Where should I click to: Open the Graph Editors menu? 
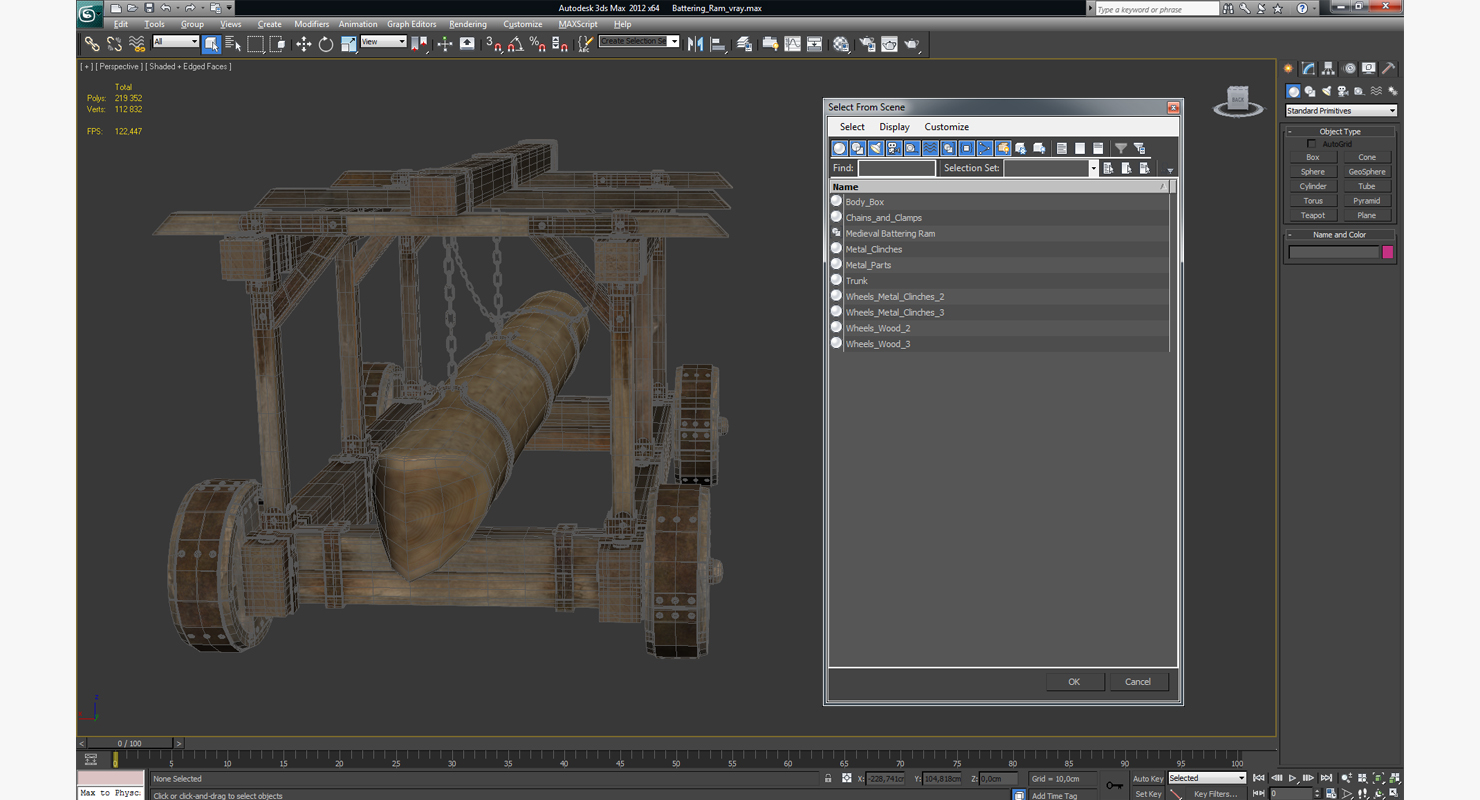[412, 24]
